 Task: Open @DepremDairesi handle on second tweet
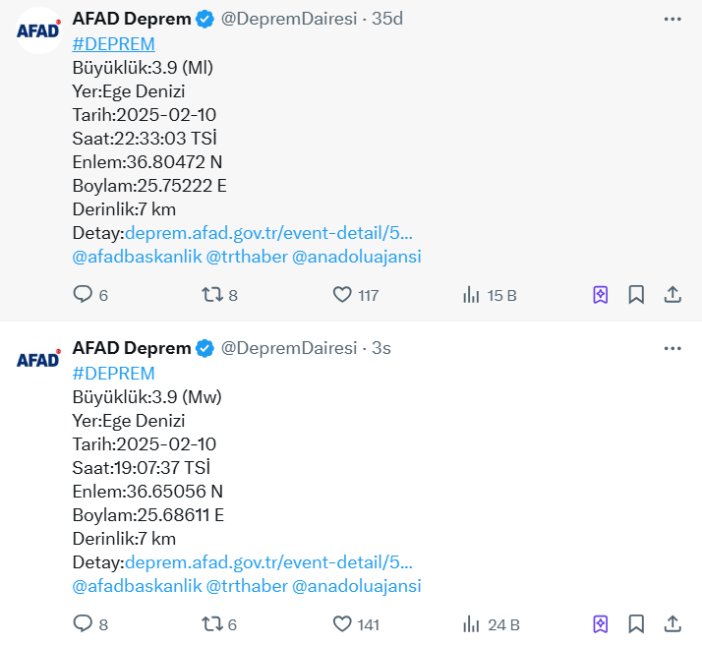coord(289,348)
